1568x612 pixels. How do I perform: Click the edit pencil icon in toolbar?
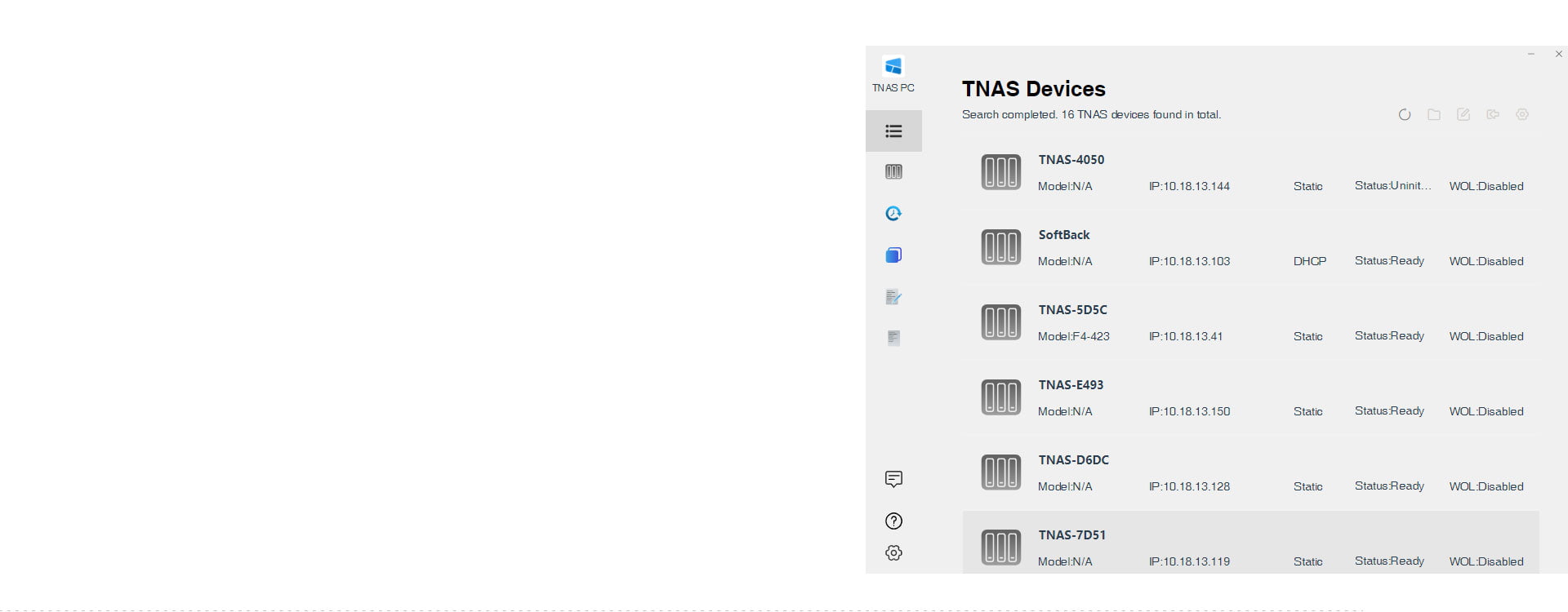tap(1463, 115)
